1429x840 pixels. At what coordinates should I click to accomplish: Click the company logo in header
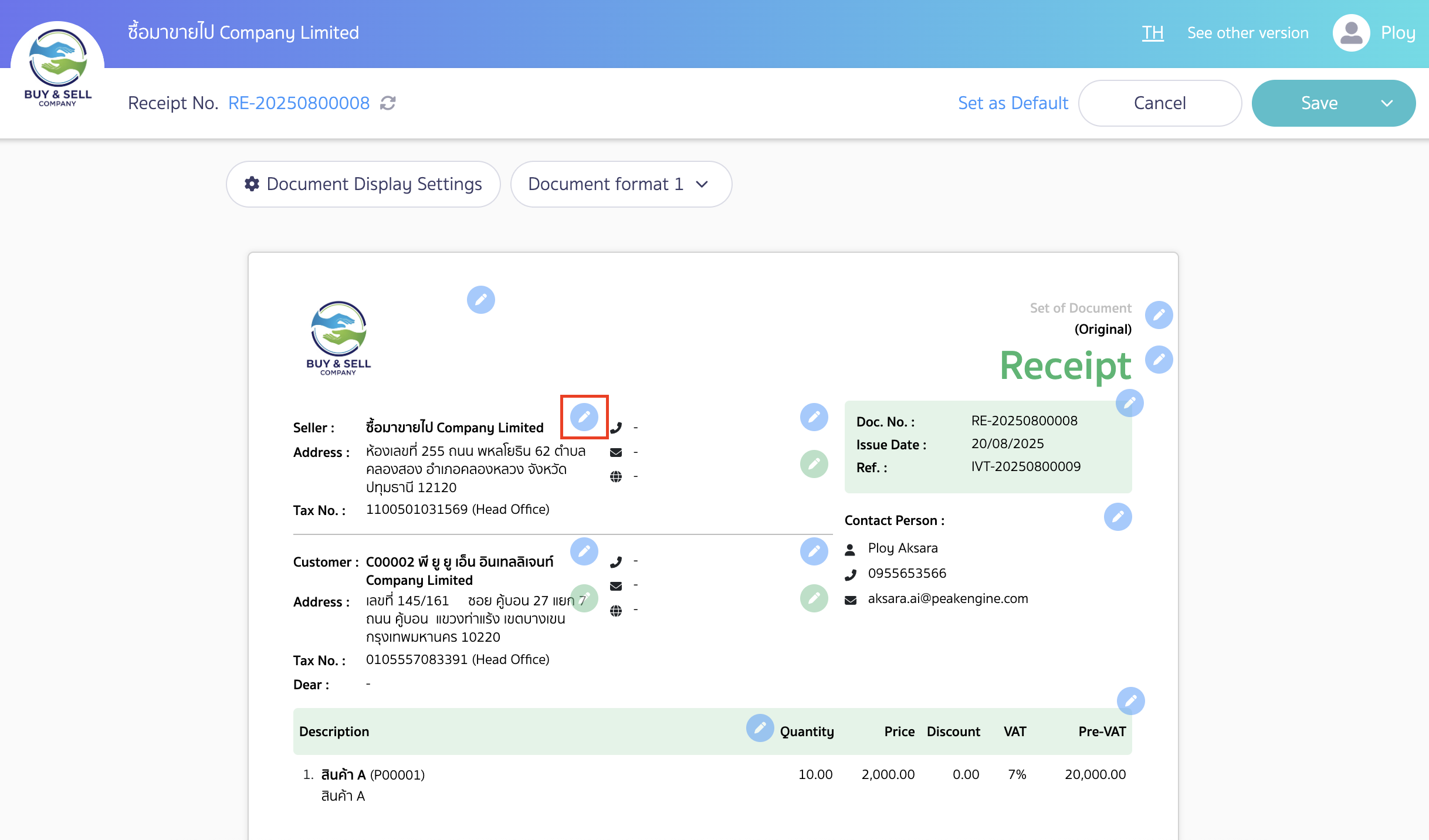pyautogui.click(x=57, y=67)
